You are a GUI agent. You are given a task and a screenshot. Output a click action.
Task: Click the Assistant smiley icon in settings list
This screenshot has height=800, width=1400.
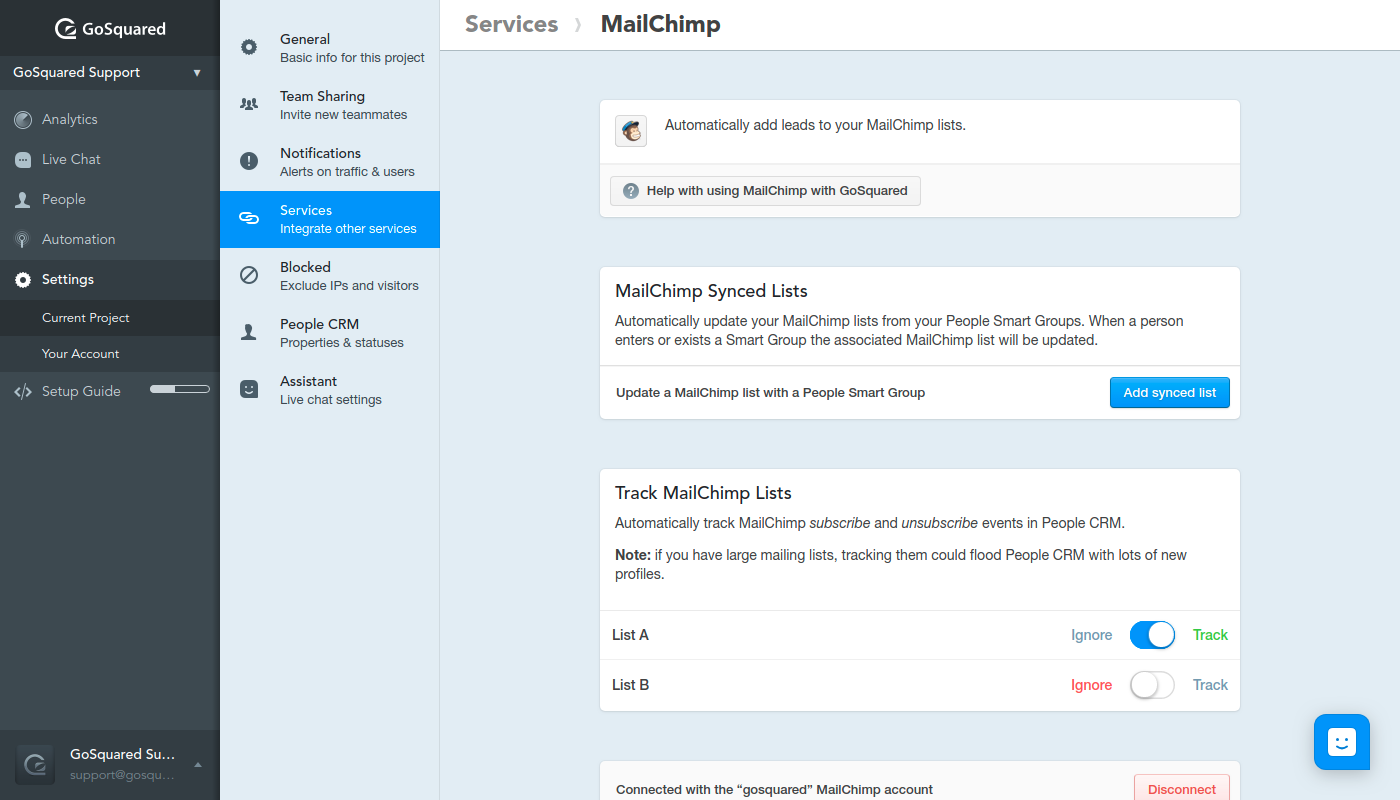249,389
